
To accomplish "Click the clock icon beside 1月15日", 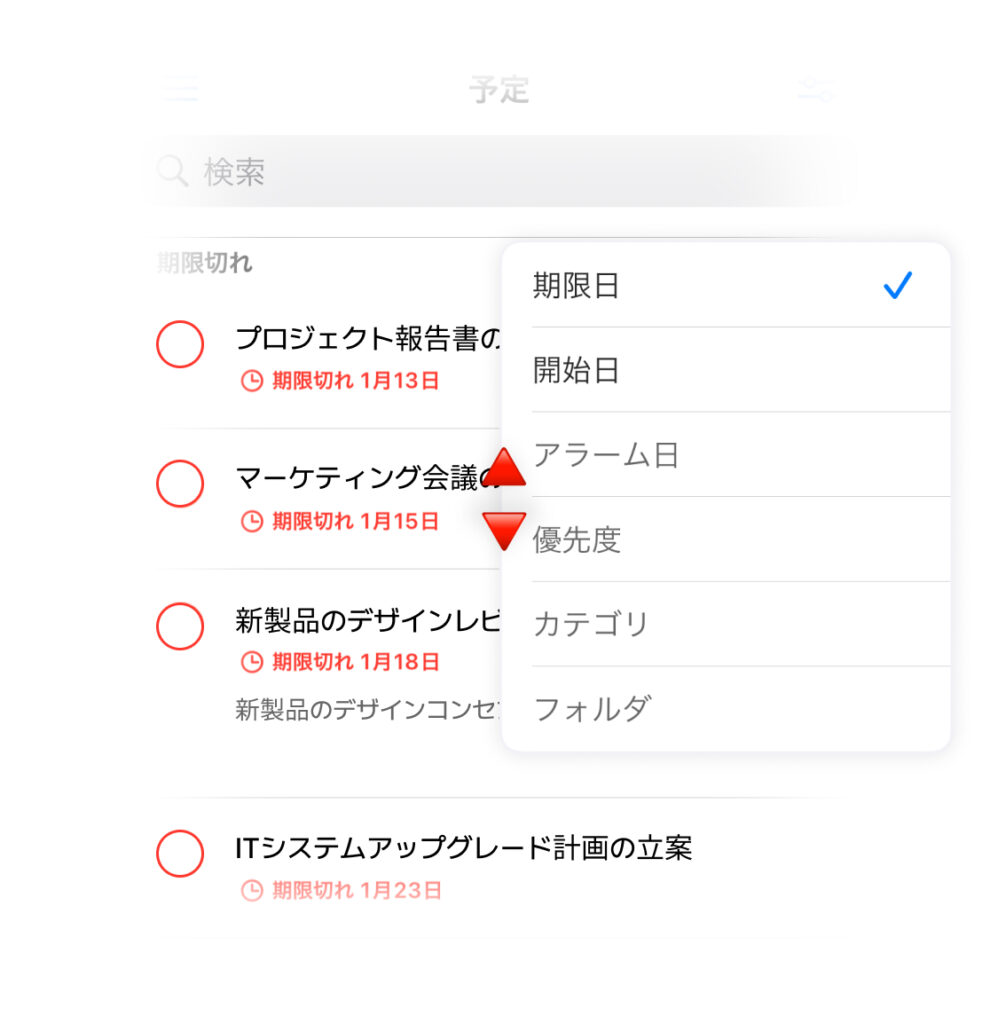I will [x=251, y=521].
